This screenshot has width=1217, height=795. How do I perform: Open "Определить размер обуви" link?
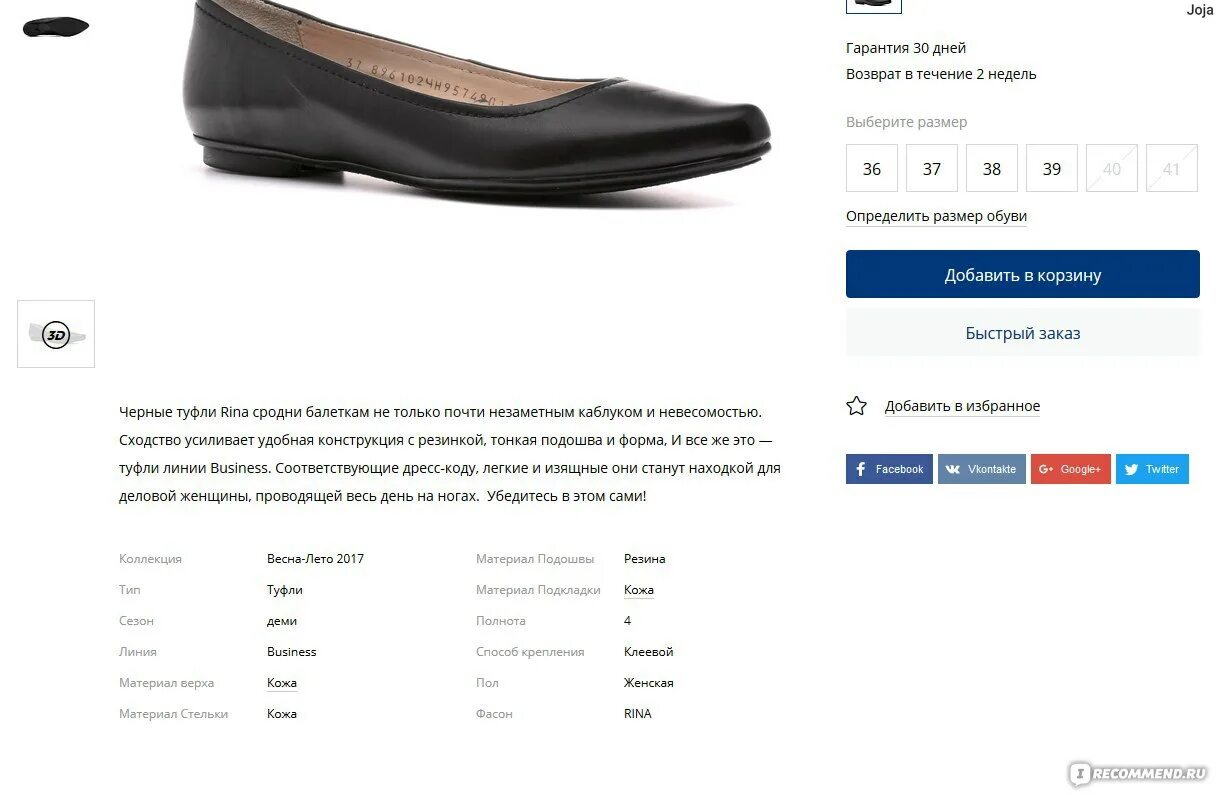click(x=936, y=216)
